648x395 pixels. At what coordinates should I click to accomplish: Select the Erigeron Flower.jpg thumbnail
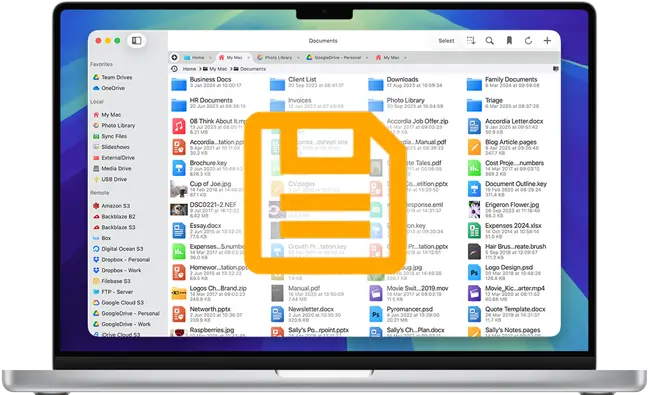[474, 209]
